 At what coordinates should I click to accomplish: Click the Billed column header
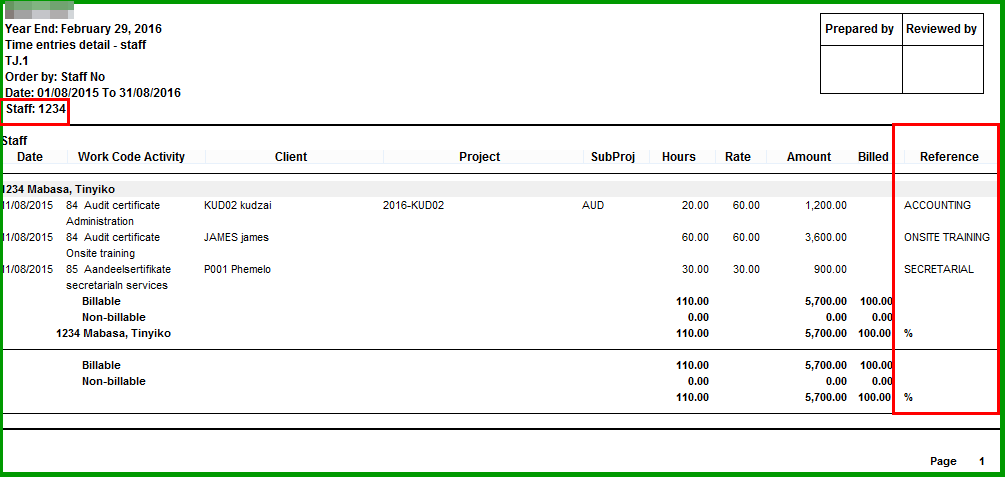872,157
